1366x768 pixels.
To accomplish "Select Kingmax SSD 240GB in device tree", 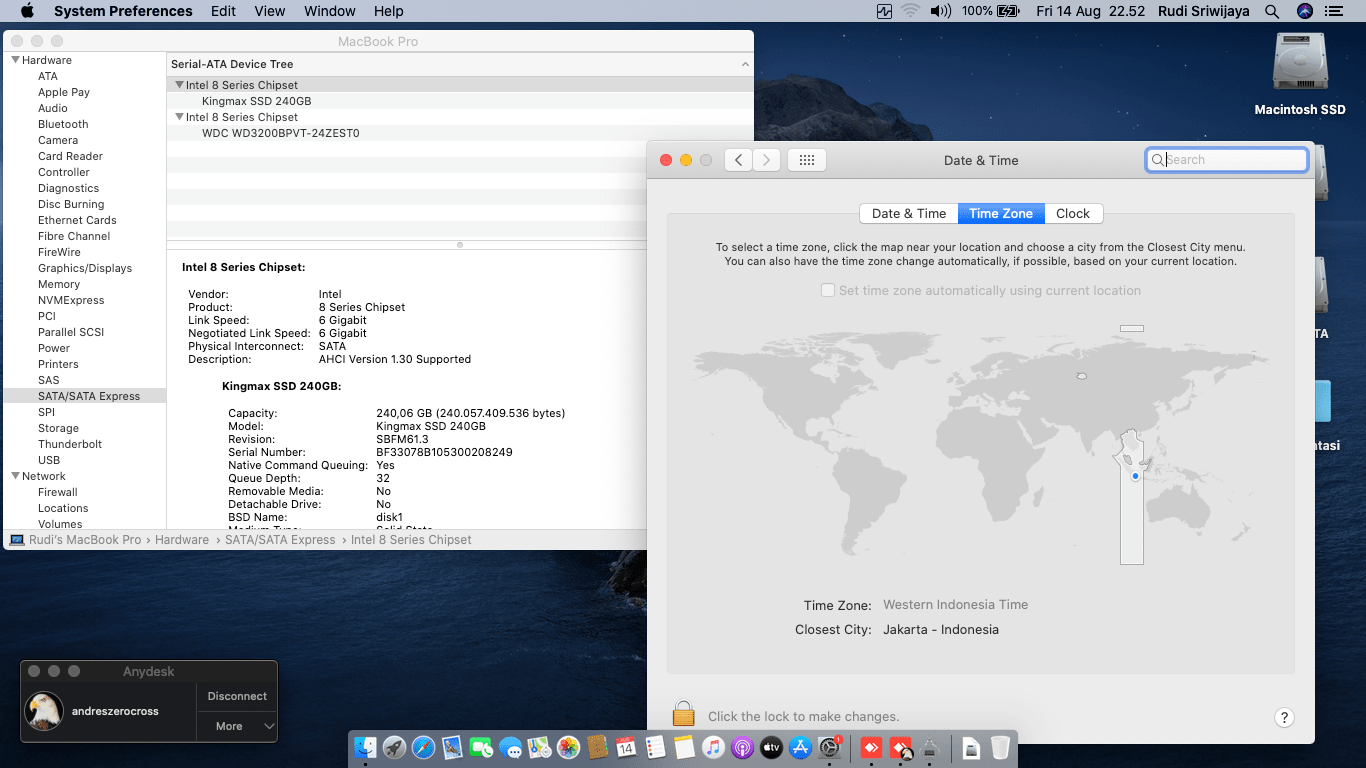I will tap(256, 101).
